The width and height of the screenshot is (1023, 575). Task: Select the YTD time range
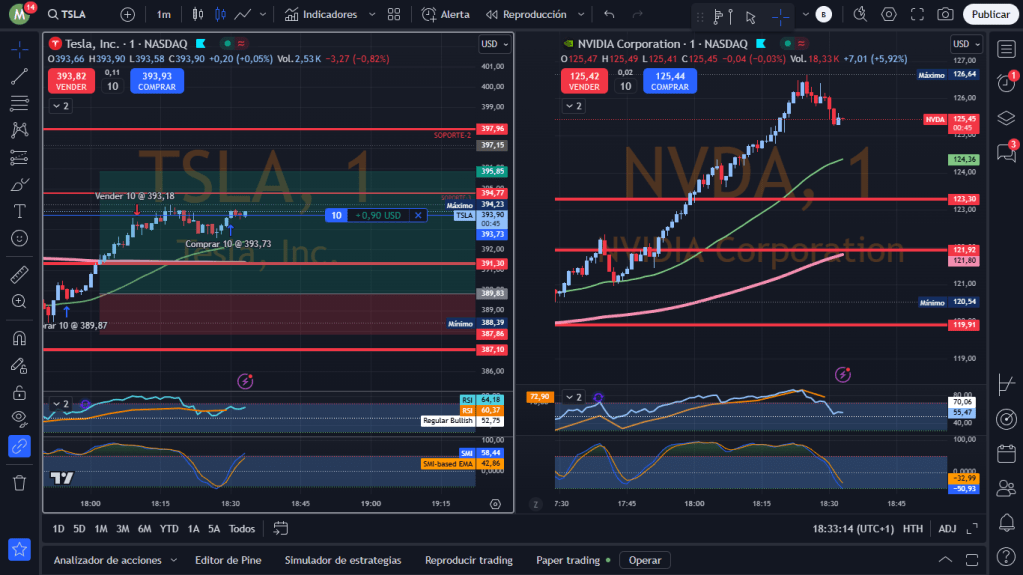(x=169, y=529)
